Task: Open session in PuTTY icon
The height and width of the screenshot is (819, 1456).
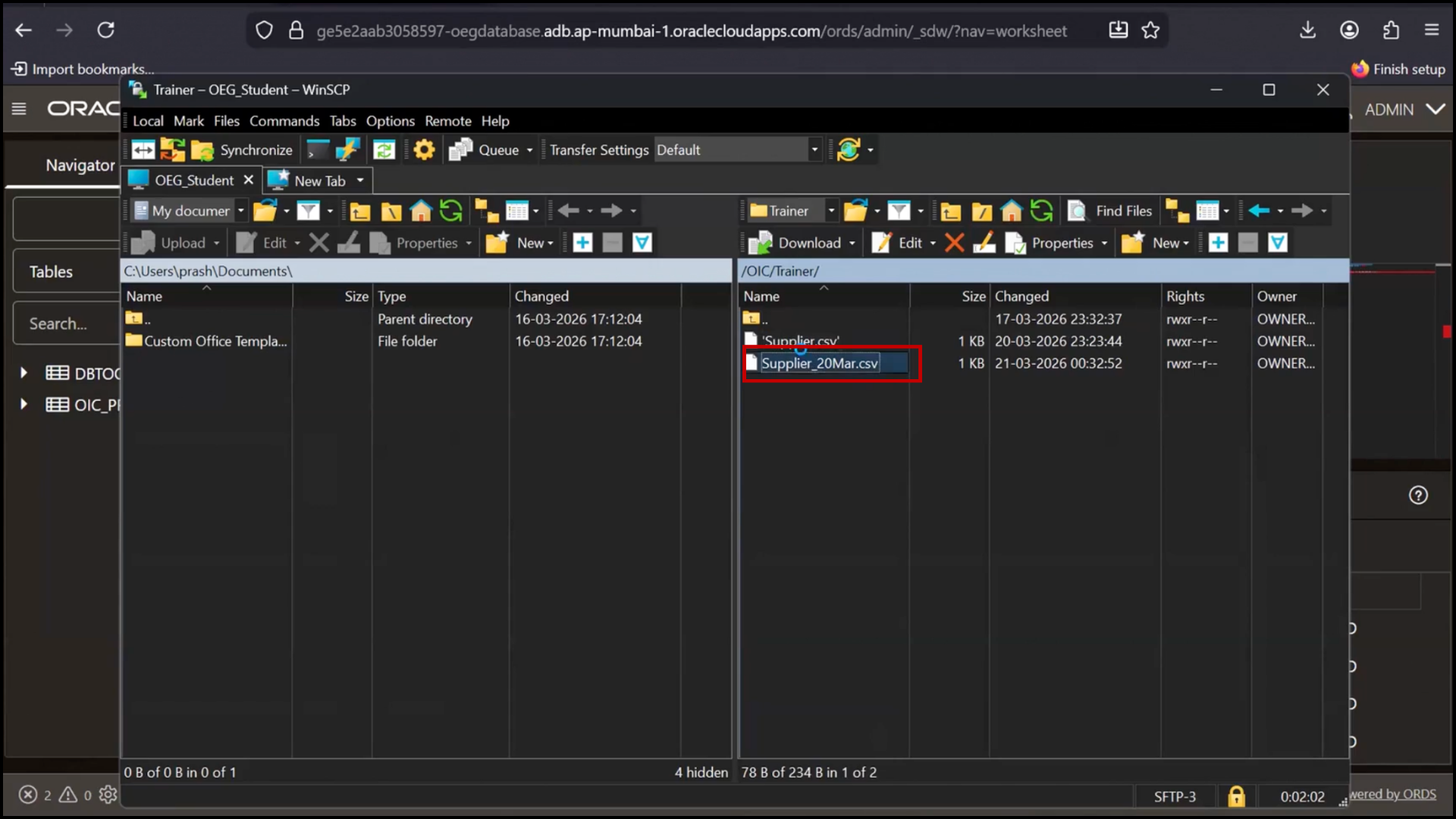Action: click(x=347, y=150)
